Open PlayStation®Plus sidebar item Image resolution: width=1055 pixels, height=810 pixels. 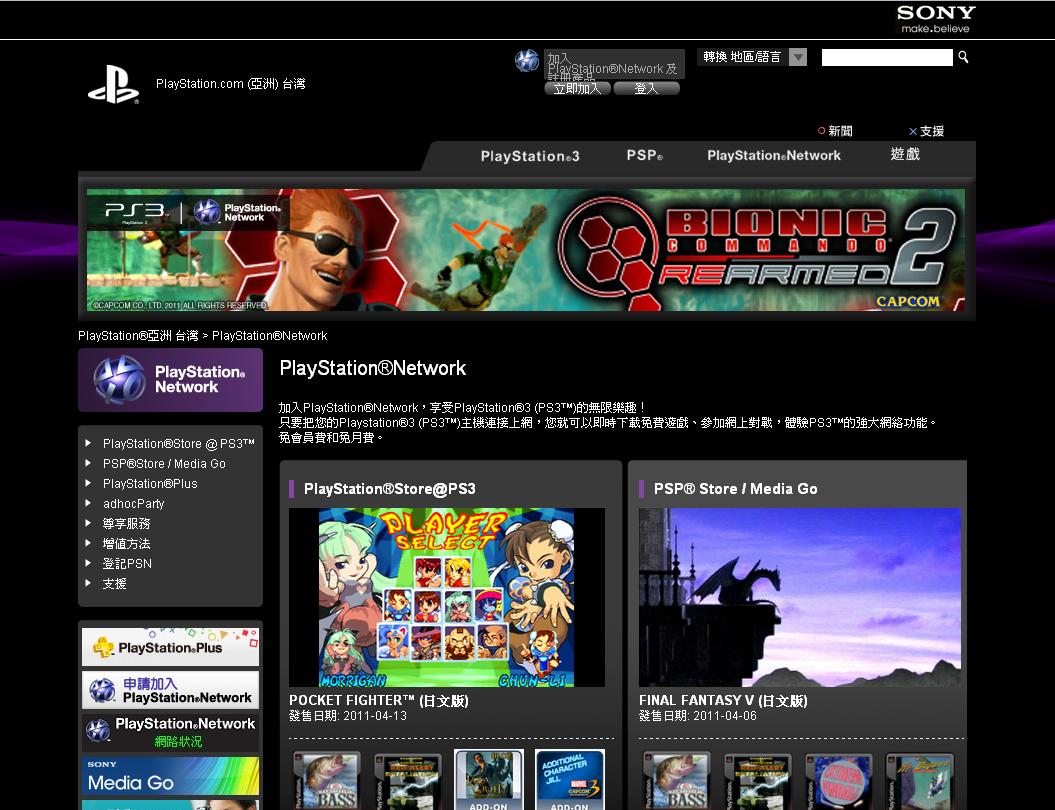point(150,484)
